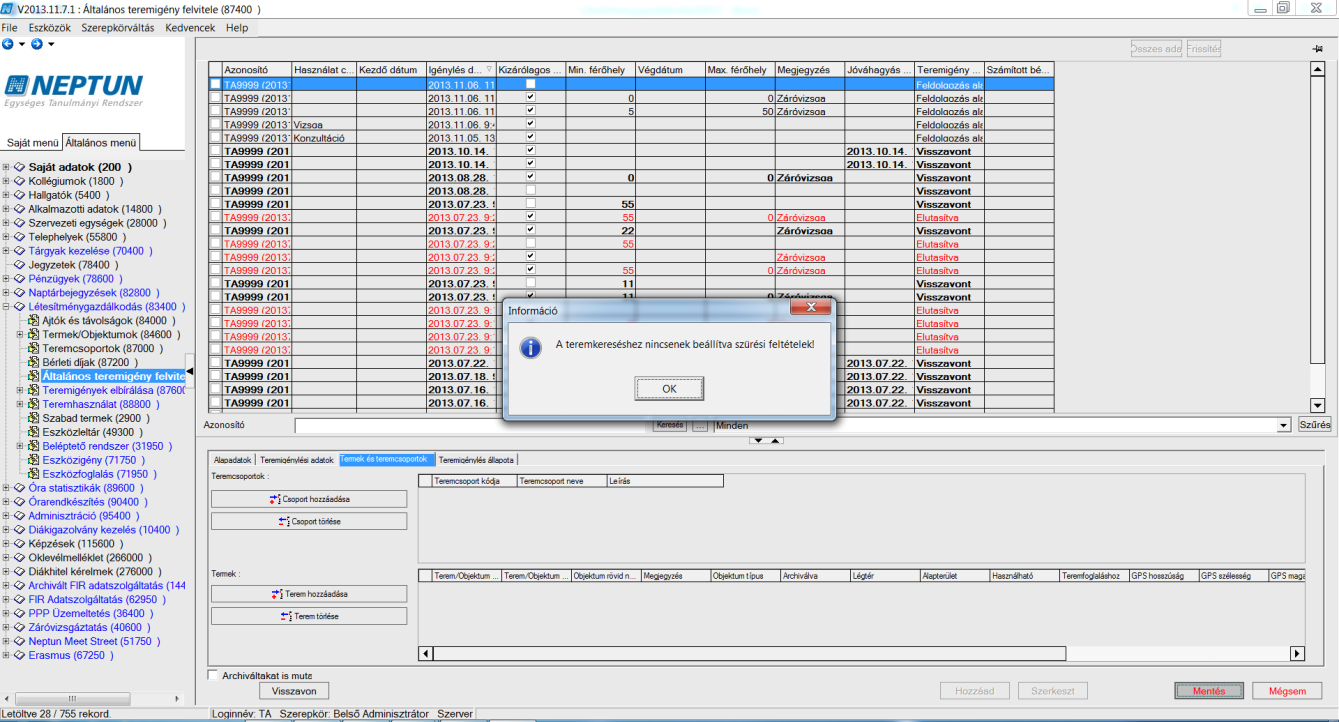Click the Mentés button
This screenshot has width=1339, height=722.
[x=1208, y=691]
